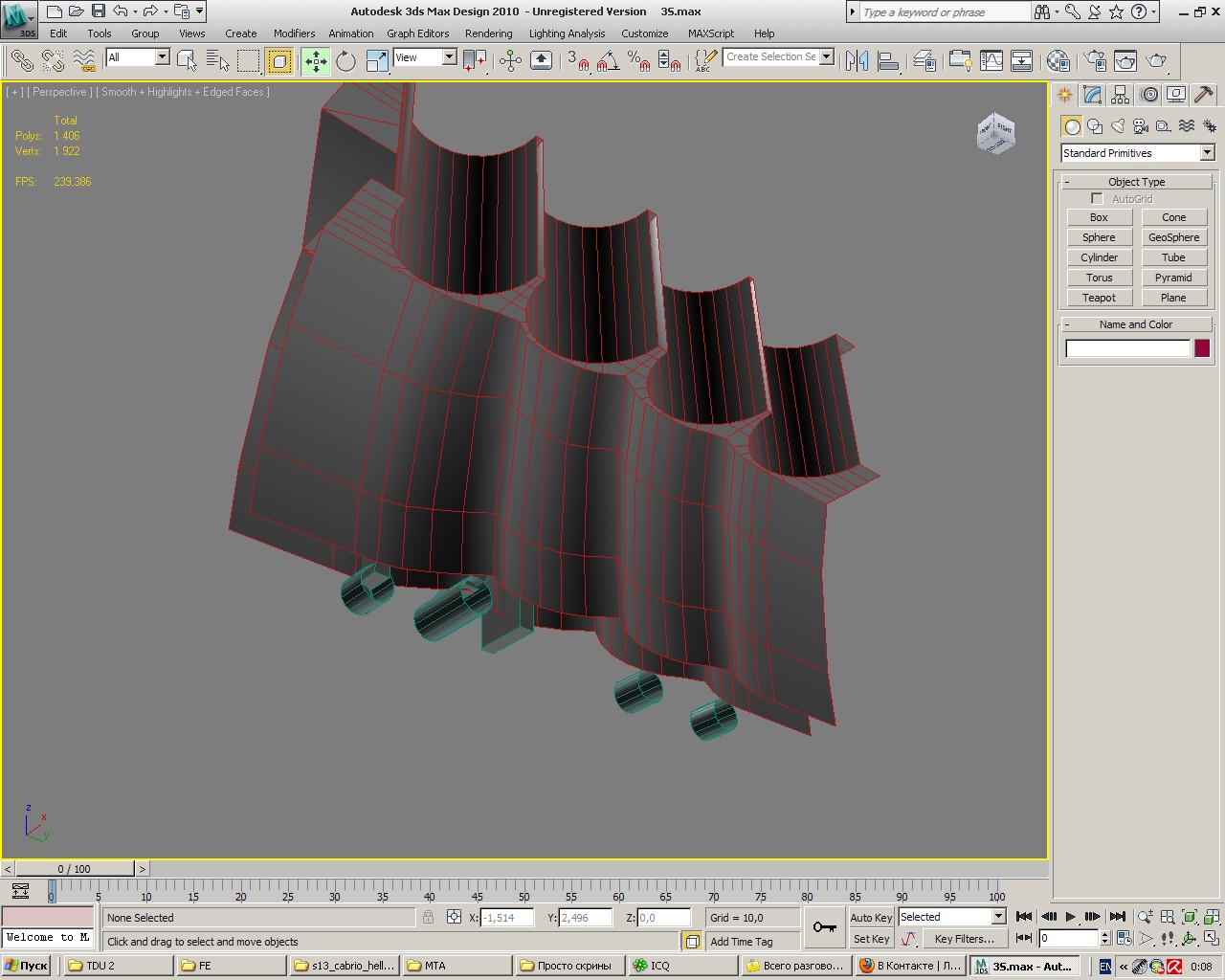Toggle the selection lock icon
This screenshot has width=1225, height=980.
pyautogui.click(x=428, y=917)
